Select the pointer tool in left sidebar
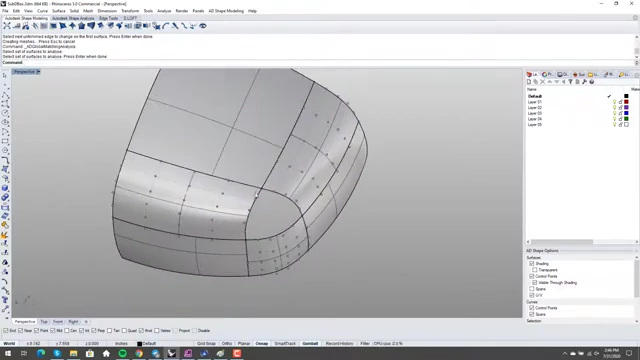The width and height of the screenshot is (640, 360). tap(5, 76)
